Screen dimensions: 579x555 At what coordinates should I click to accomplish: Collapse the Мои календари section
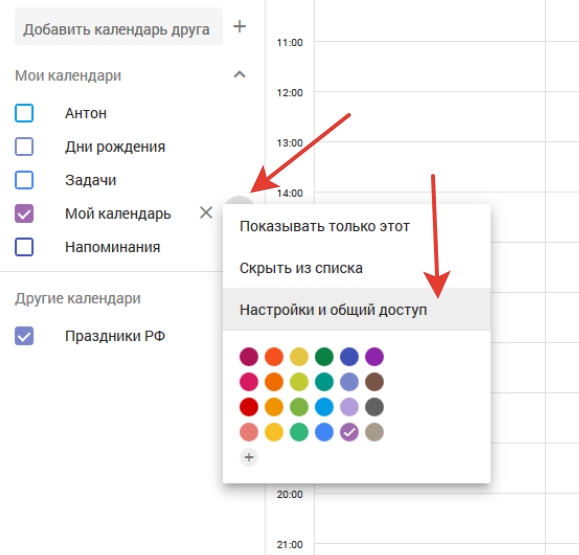[x=240, y=75]
